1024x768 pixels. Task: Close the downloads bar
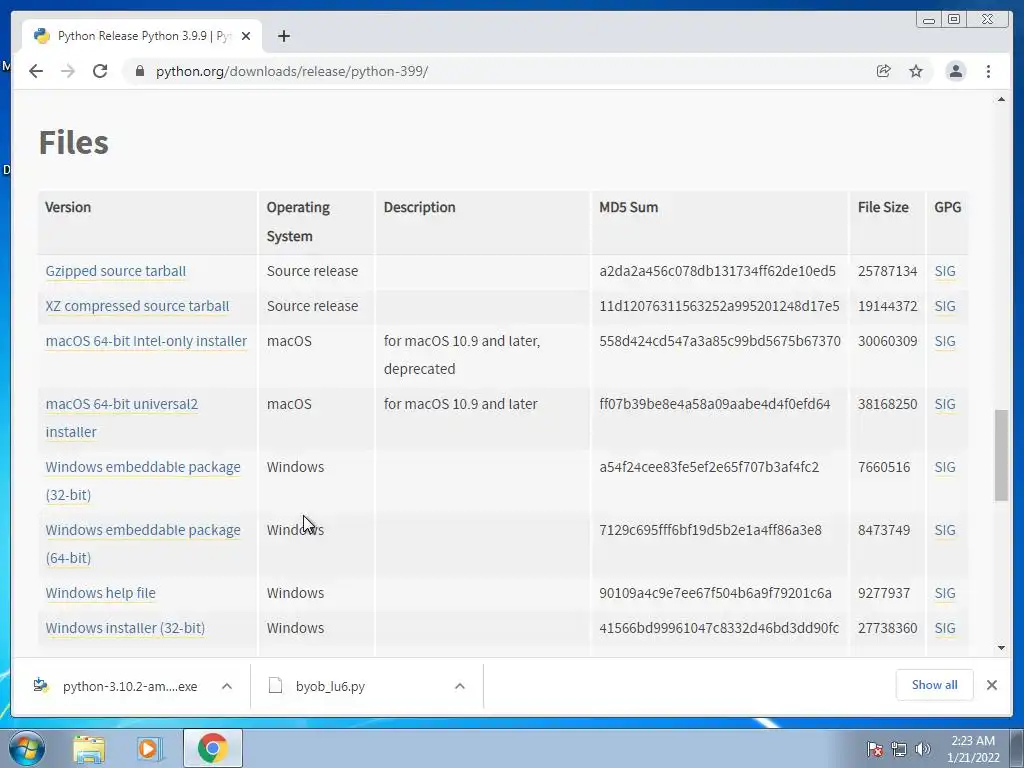(991, 685)
